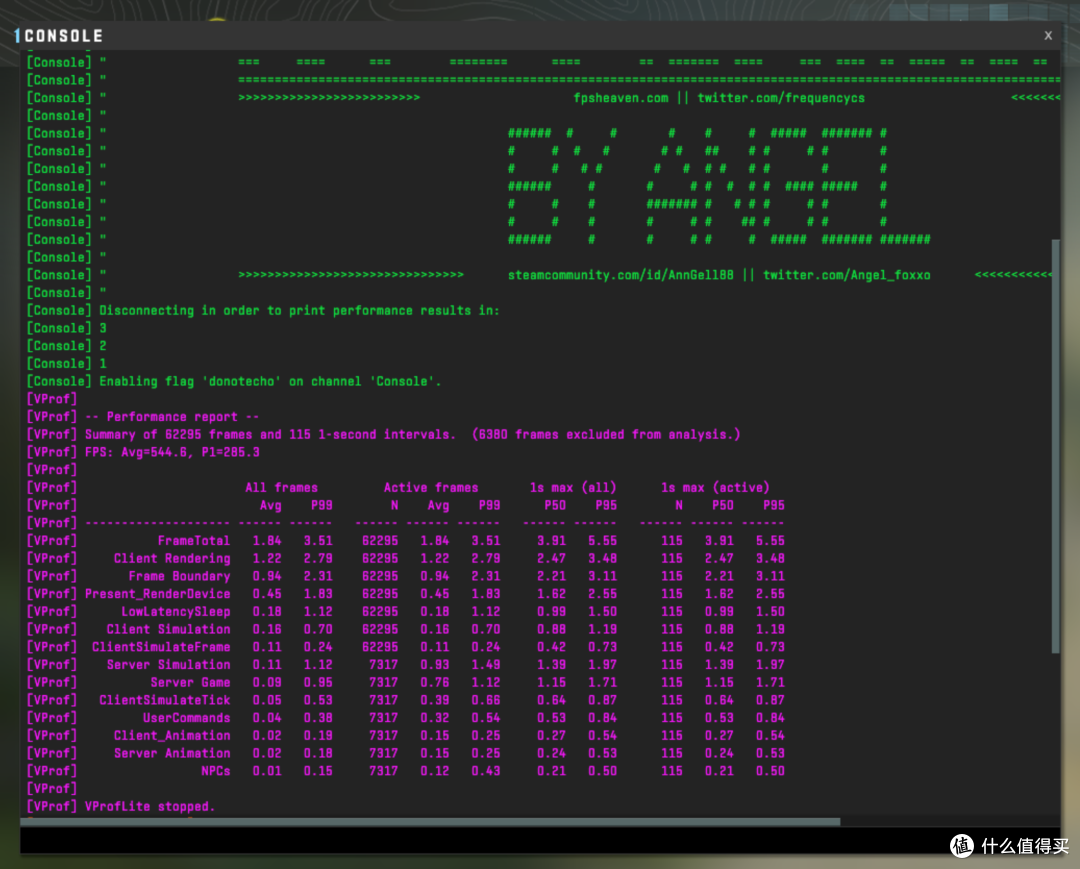Select the 'Server Game' row label

tap(190, 682)
